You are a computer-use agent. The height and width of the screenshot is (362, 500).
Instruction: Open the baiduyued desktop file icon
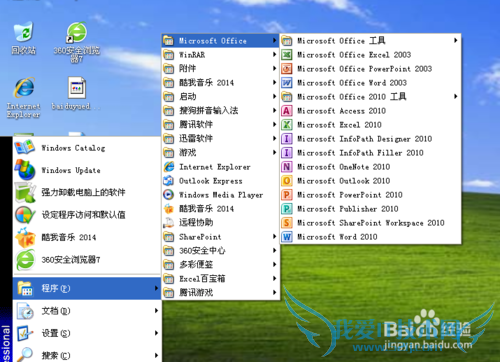(77, 88)
